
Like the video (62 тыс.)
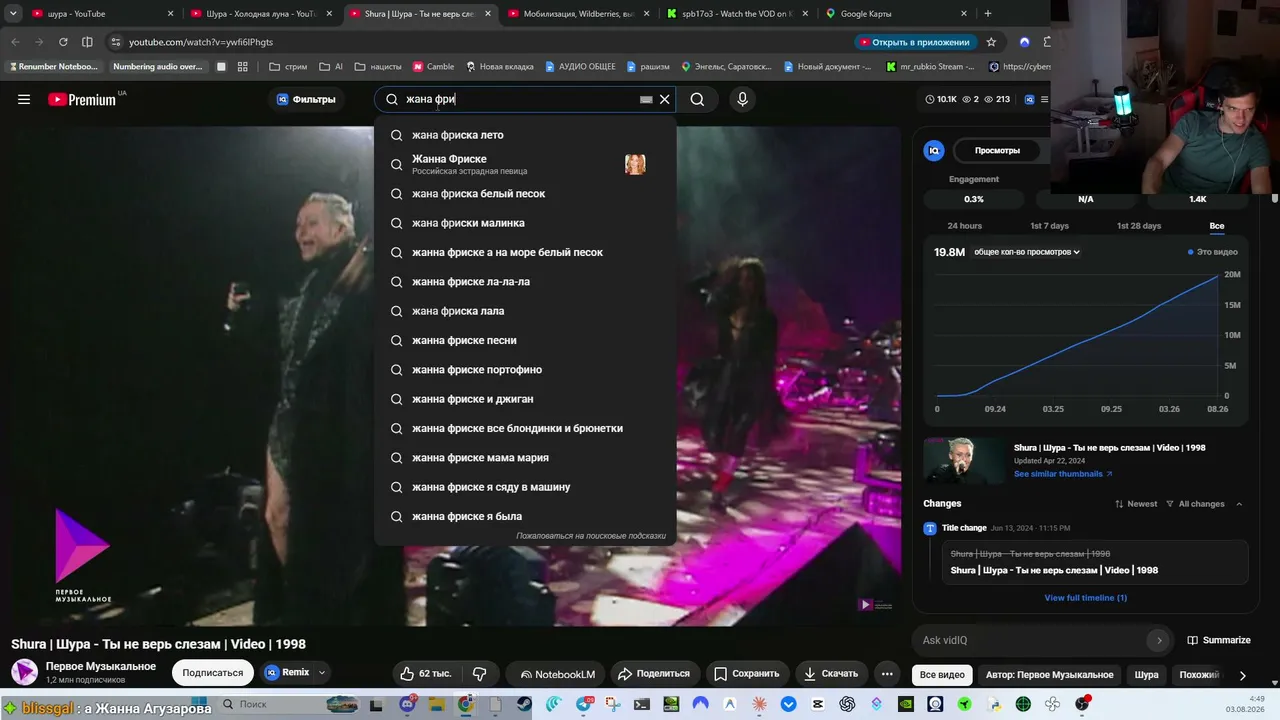[426, 674]
